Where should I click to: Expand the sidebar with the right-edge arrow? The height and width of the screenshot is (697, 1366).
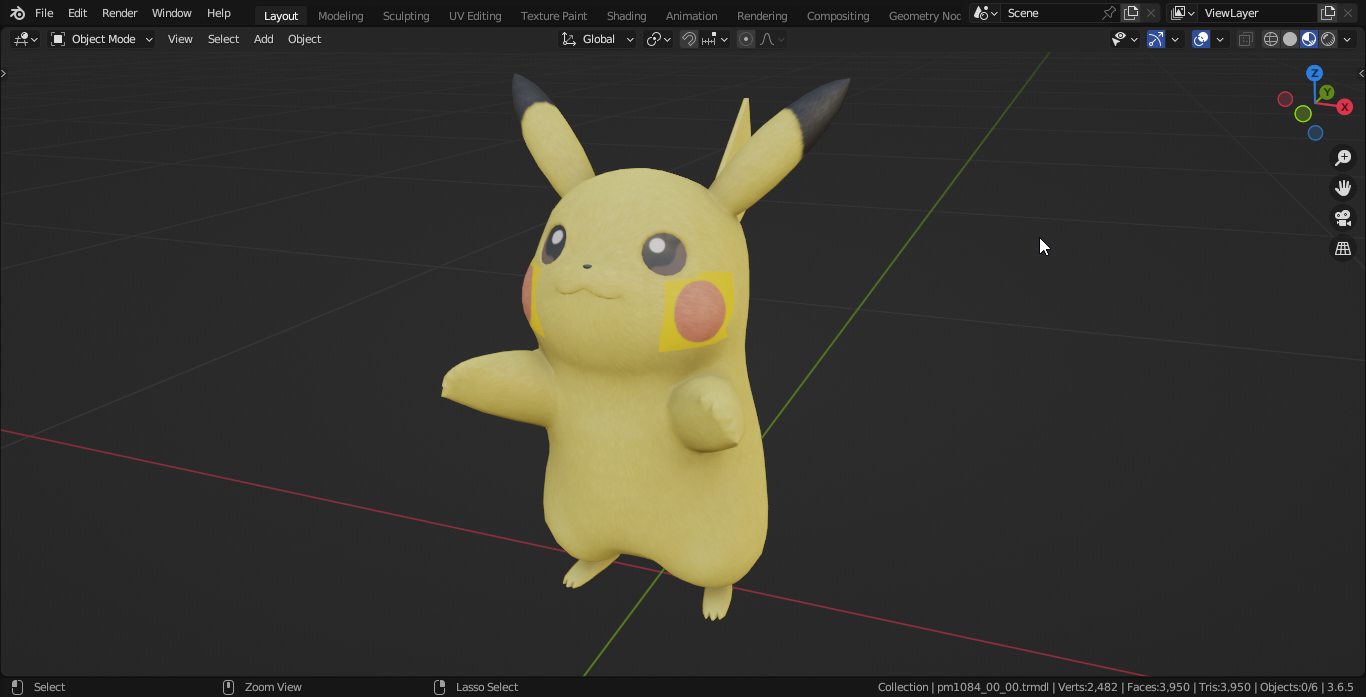[1361, 73]
